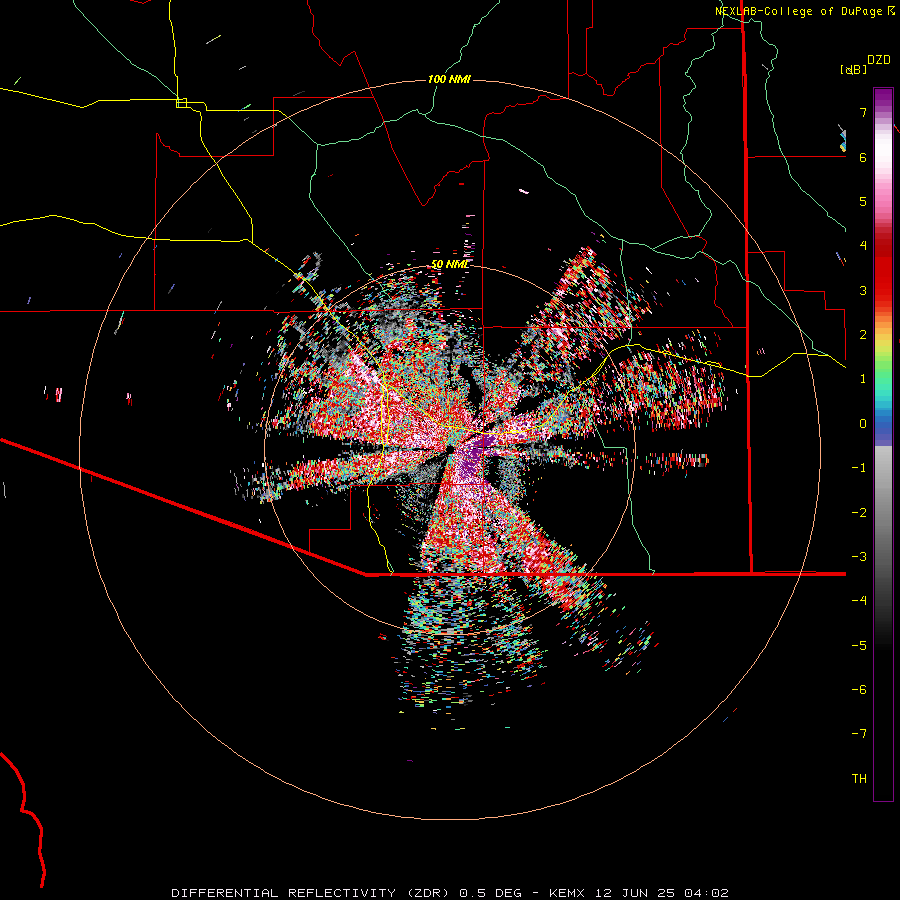
Task: Click the scale value 0
Action: click(863, 424)
